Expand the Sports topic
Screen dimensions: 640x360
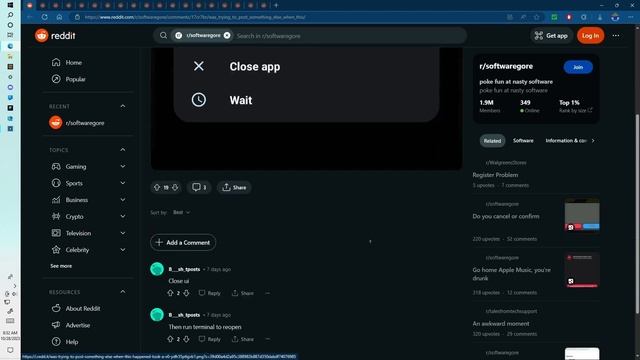(x=123, y=183)
